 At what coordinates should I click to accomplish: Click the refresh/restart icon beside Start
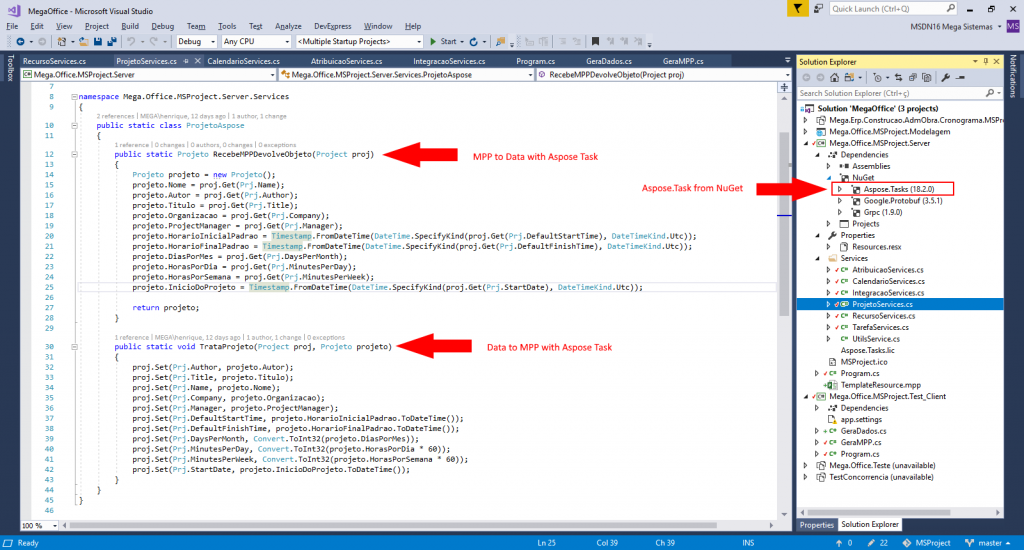point(473,42)
